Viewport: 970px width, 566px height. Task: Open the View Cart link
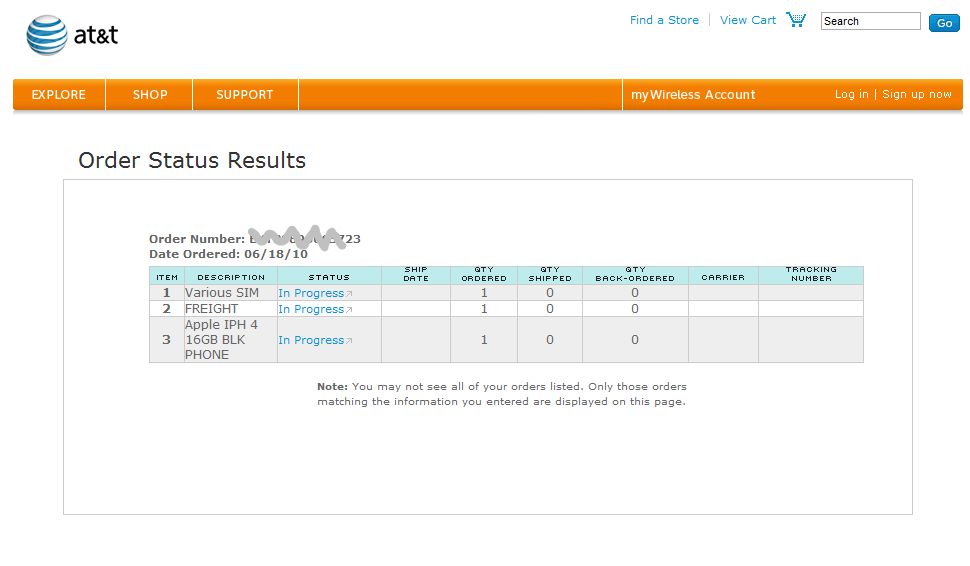click(x=748, y=20)
